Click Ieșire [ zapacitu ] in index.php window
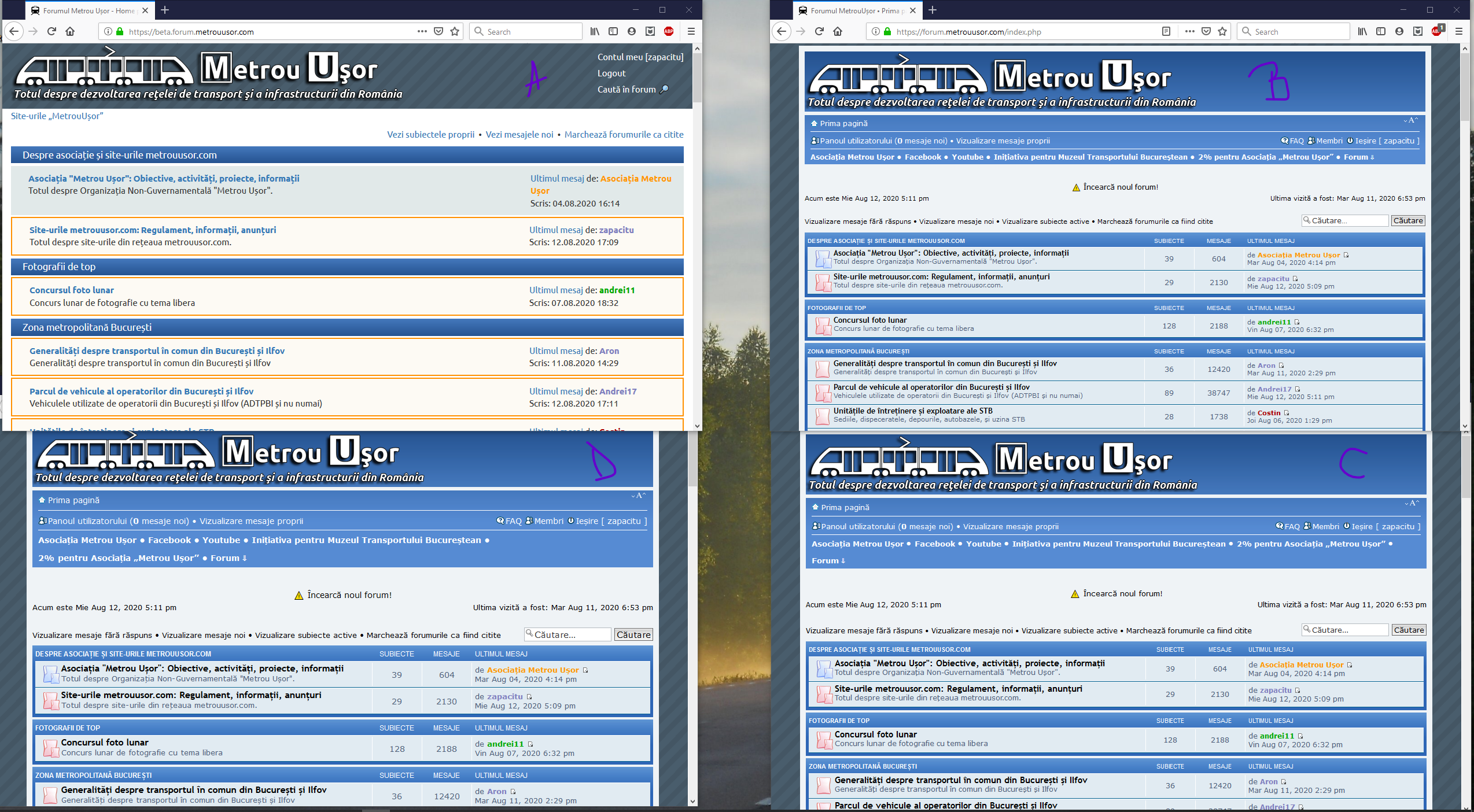Image resolution: width=1474 pixels, height=812 pixels. pos(1387,141)
